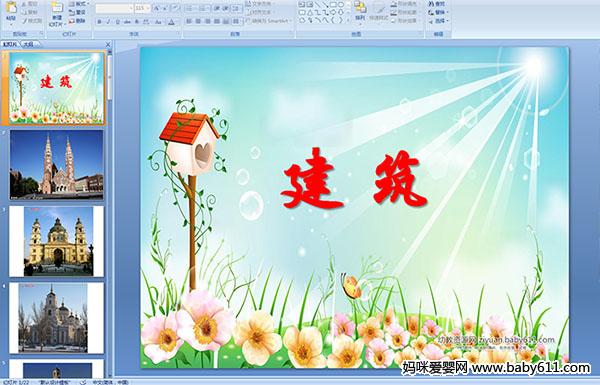Switch to the Outline tab in pane

tap(29, 44)
